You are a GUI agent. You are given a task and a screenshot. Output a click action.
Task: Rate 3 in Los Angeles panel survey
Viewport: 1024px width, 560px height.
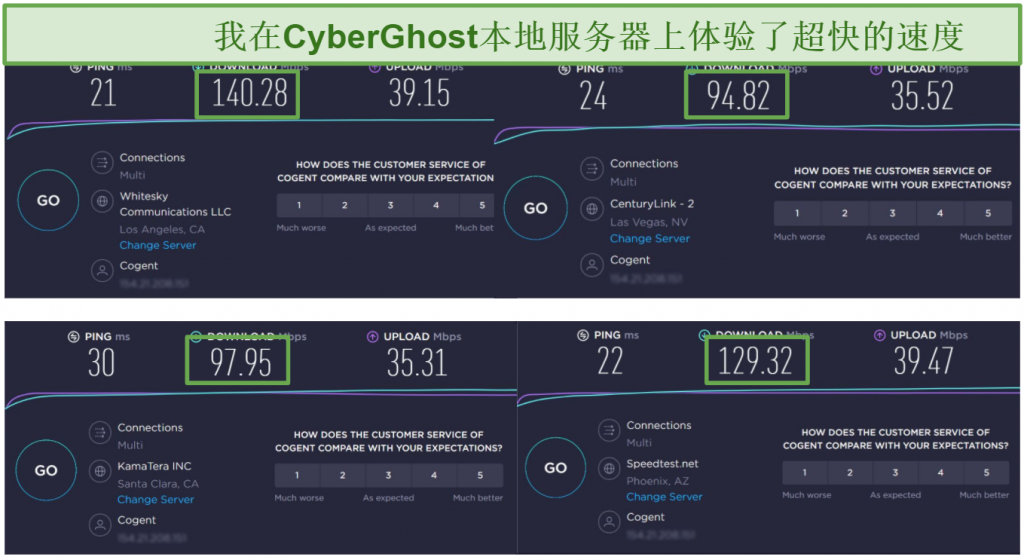(391, 205)
